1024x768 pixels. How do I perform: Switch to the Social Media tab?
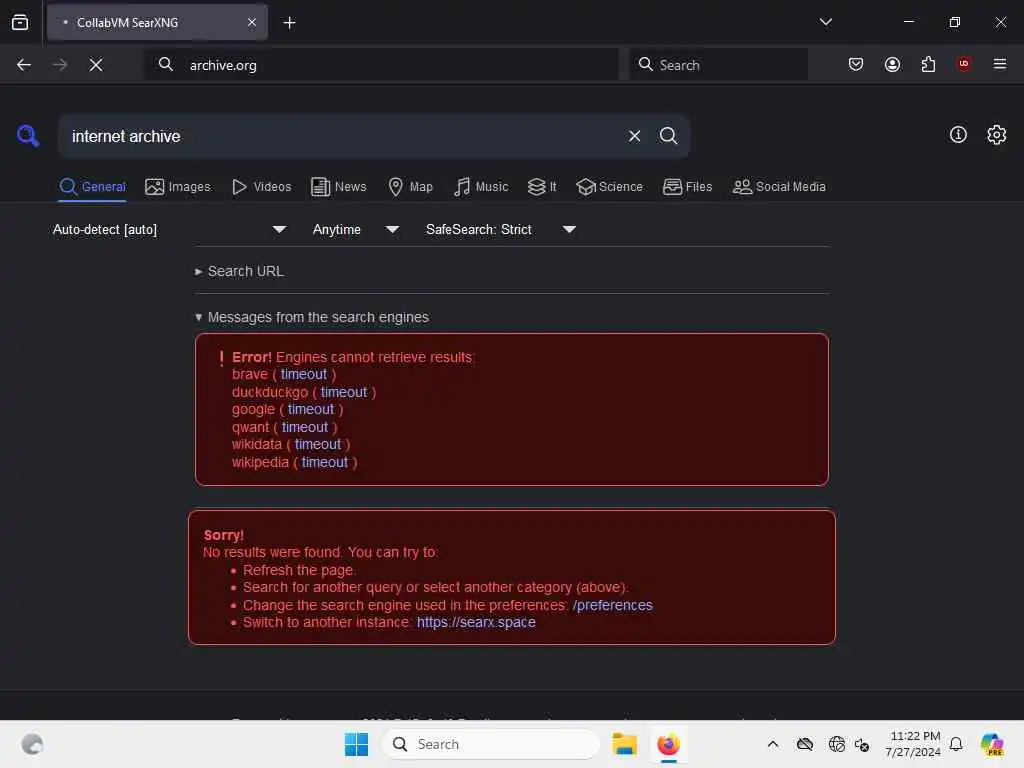coord(779,187)
